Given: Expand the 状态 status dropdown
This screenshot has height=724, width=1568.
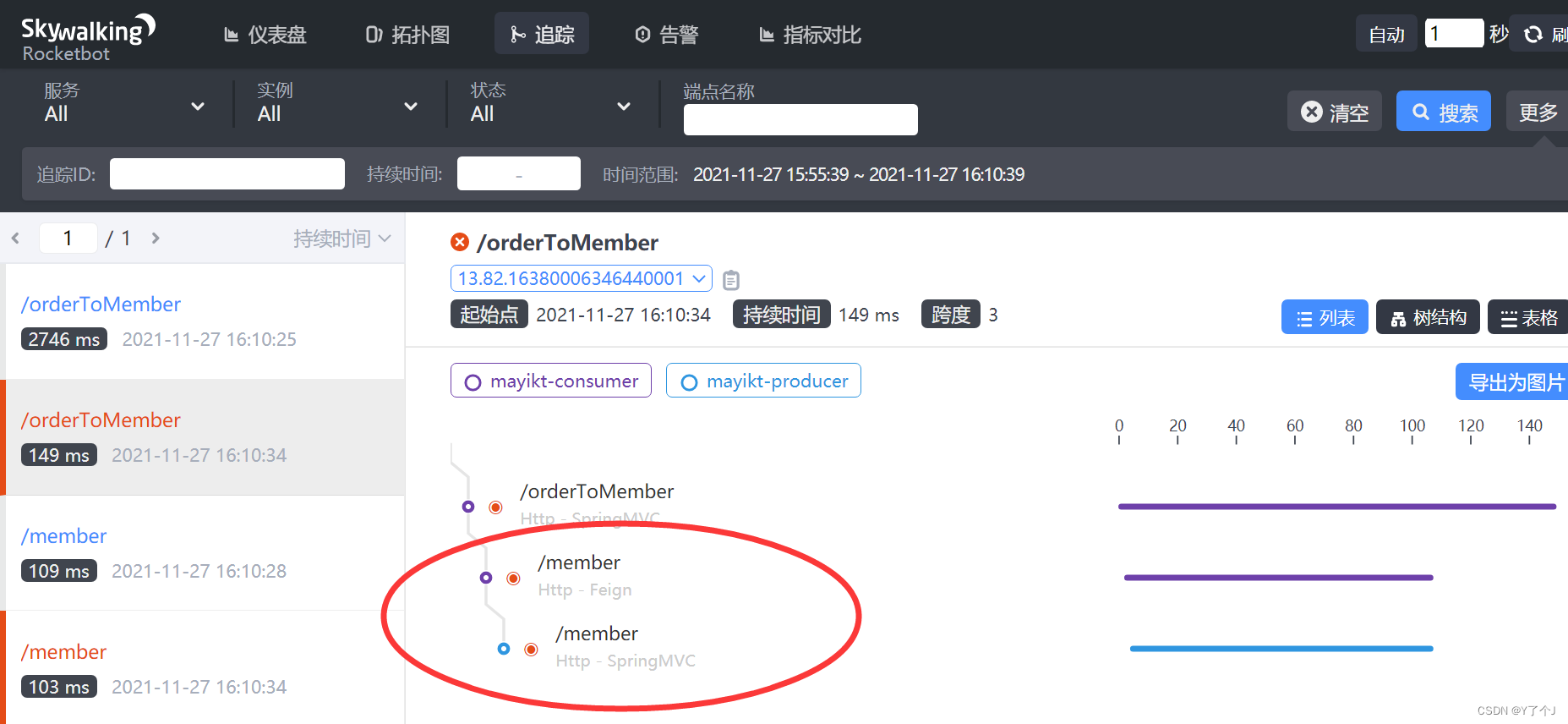Looking at the screenshot, I should coord(550,104).
